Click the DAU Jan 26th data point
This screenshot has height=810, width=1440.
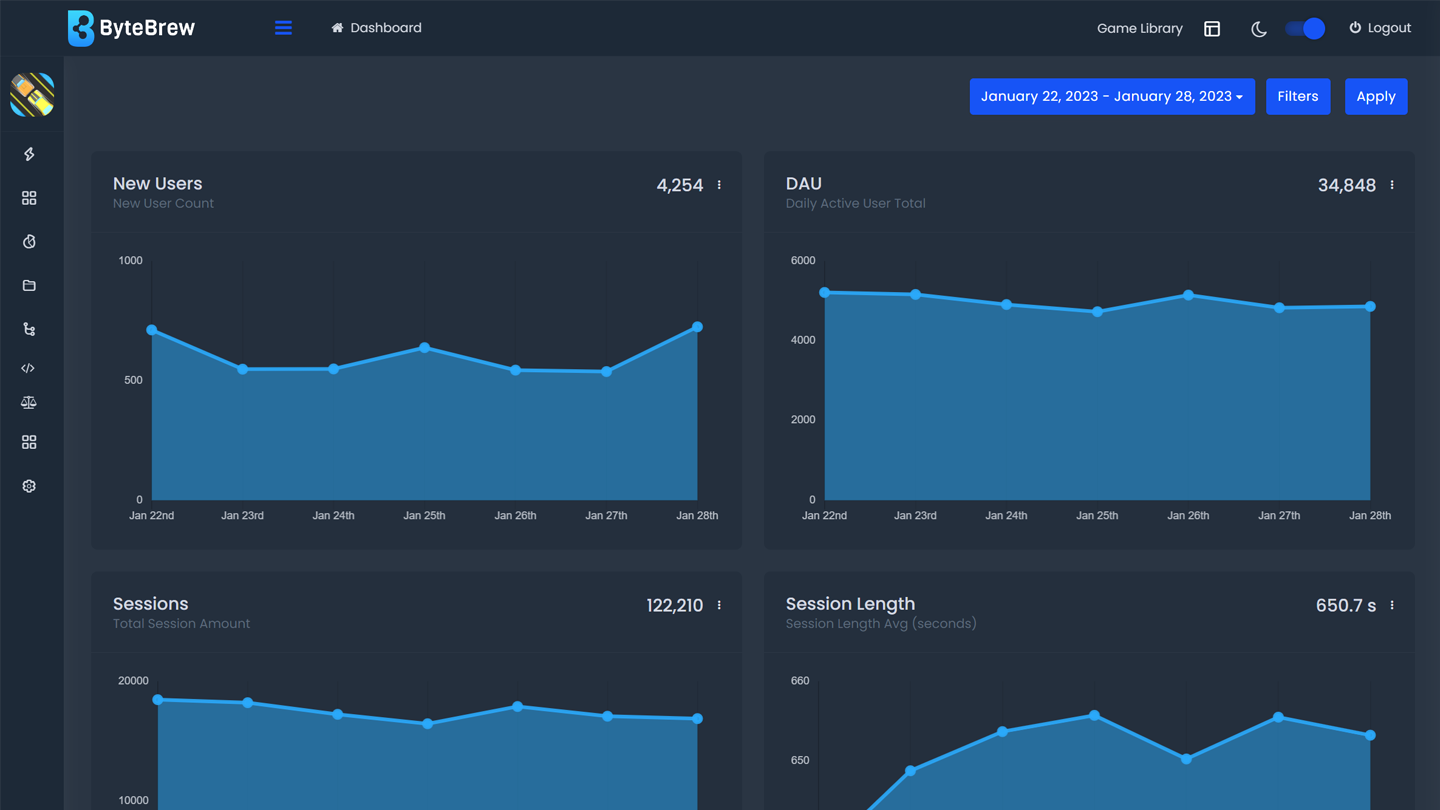(x=1188, y=295)
